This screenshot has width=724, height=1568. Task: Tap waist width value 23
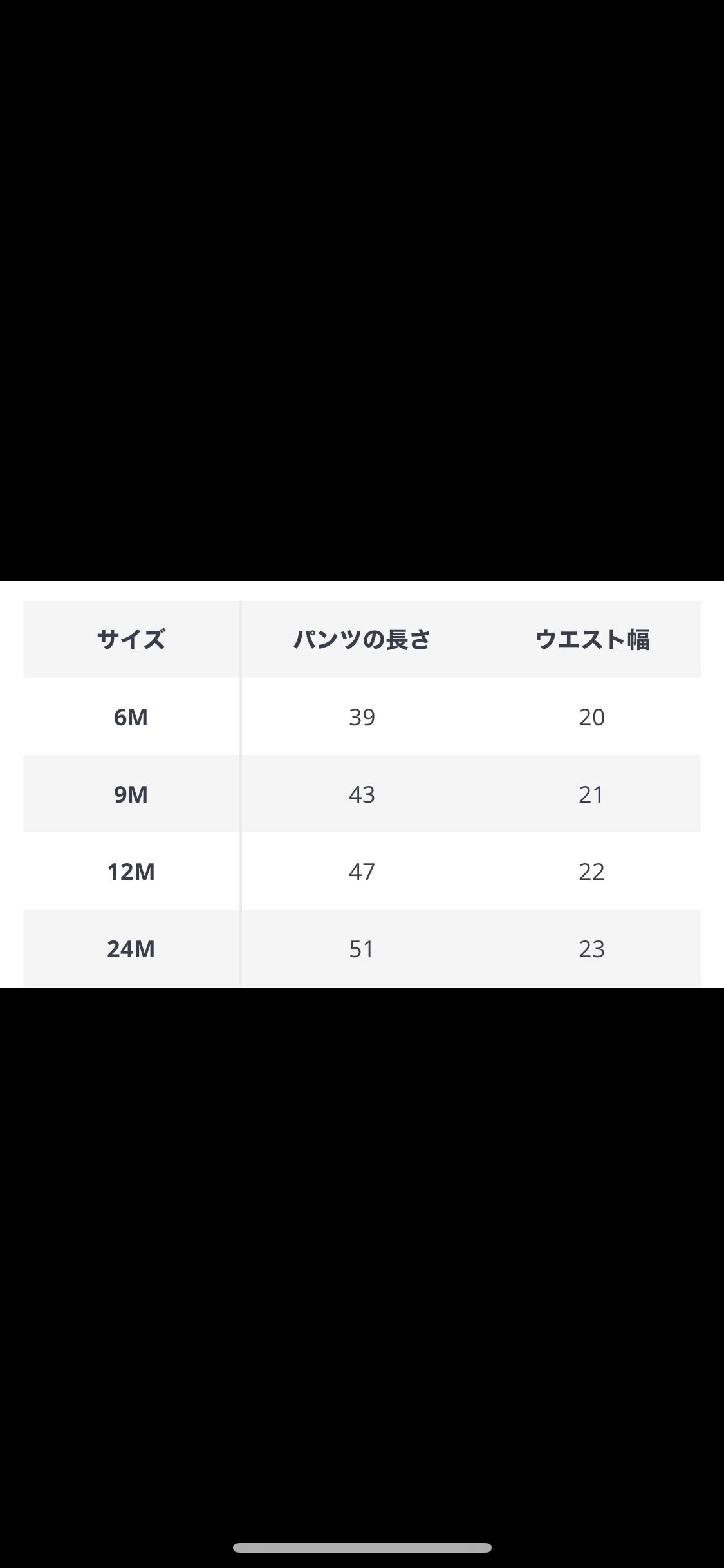click(591, 949)
